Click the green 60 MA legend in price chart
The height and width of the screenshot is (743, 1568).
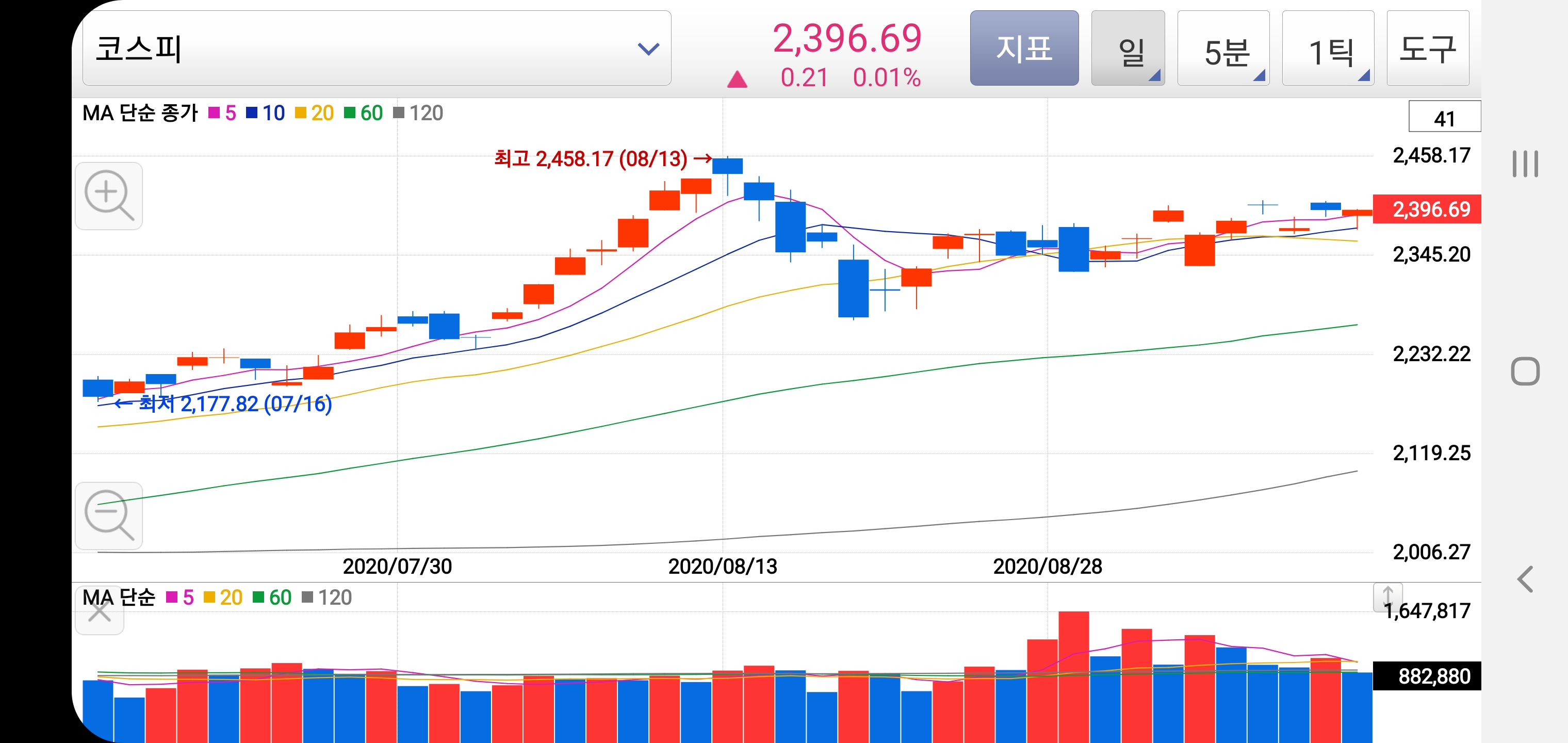364,112
